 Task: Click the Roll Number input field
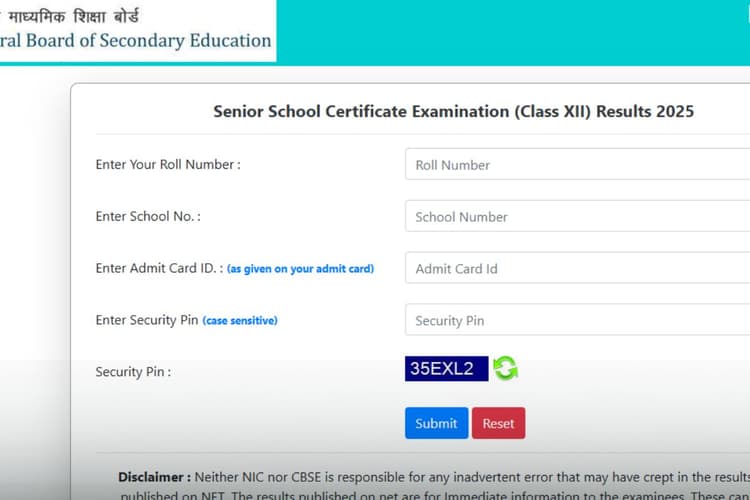pos(577,165)
